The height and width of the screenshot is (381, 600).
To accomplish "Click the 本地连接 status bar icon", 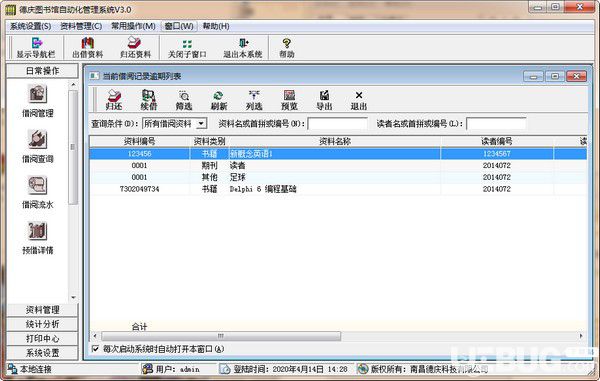I will coord(13,369).
